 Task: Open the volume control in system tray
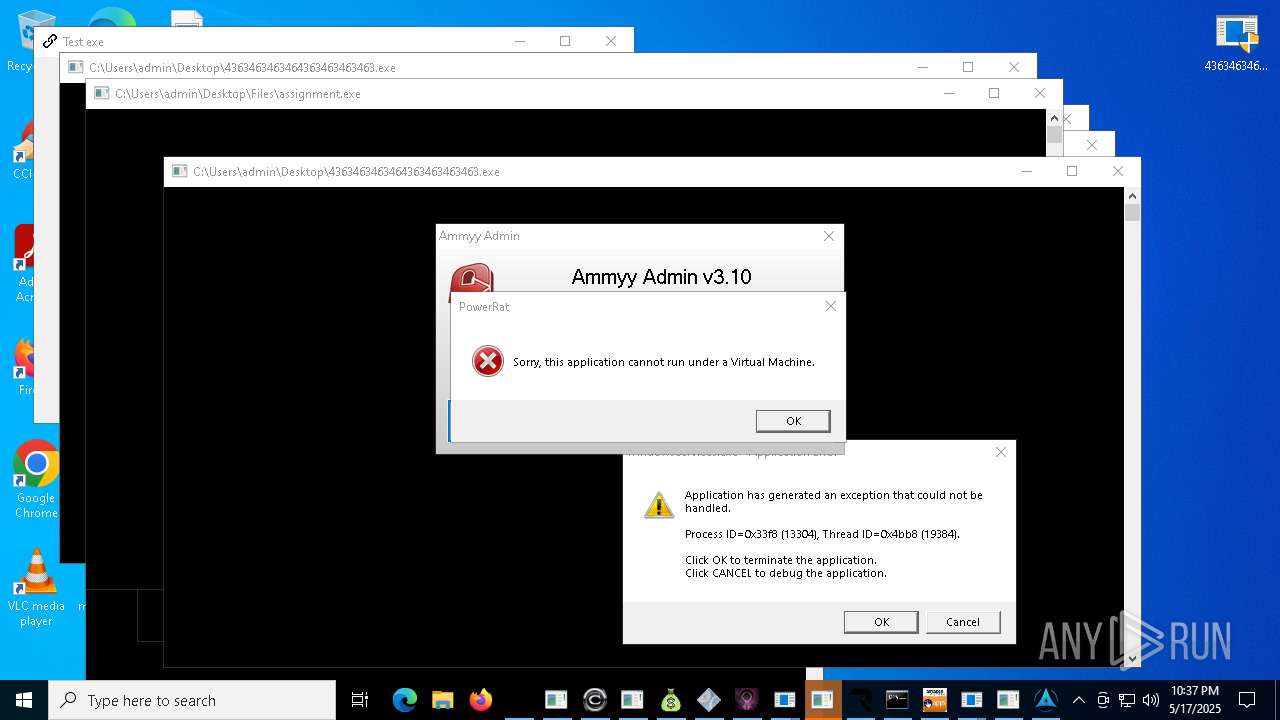(1151, 700)
